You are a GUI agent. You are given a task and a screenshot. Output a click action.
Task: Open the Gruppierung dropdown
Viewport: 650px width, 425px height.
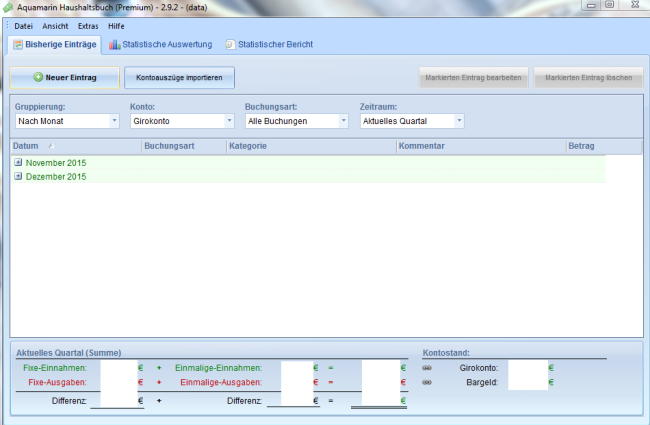coord(114,121)
